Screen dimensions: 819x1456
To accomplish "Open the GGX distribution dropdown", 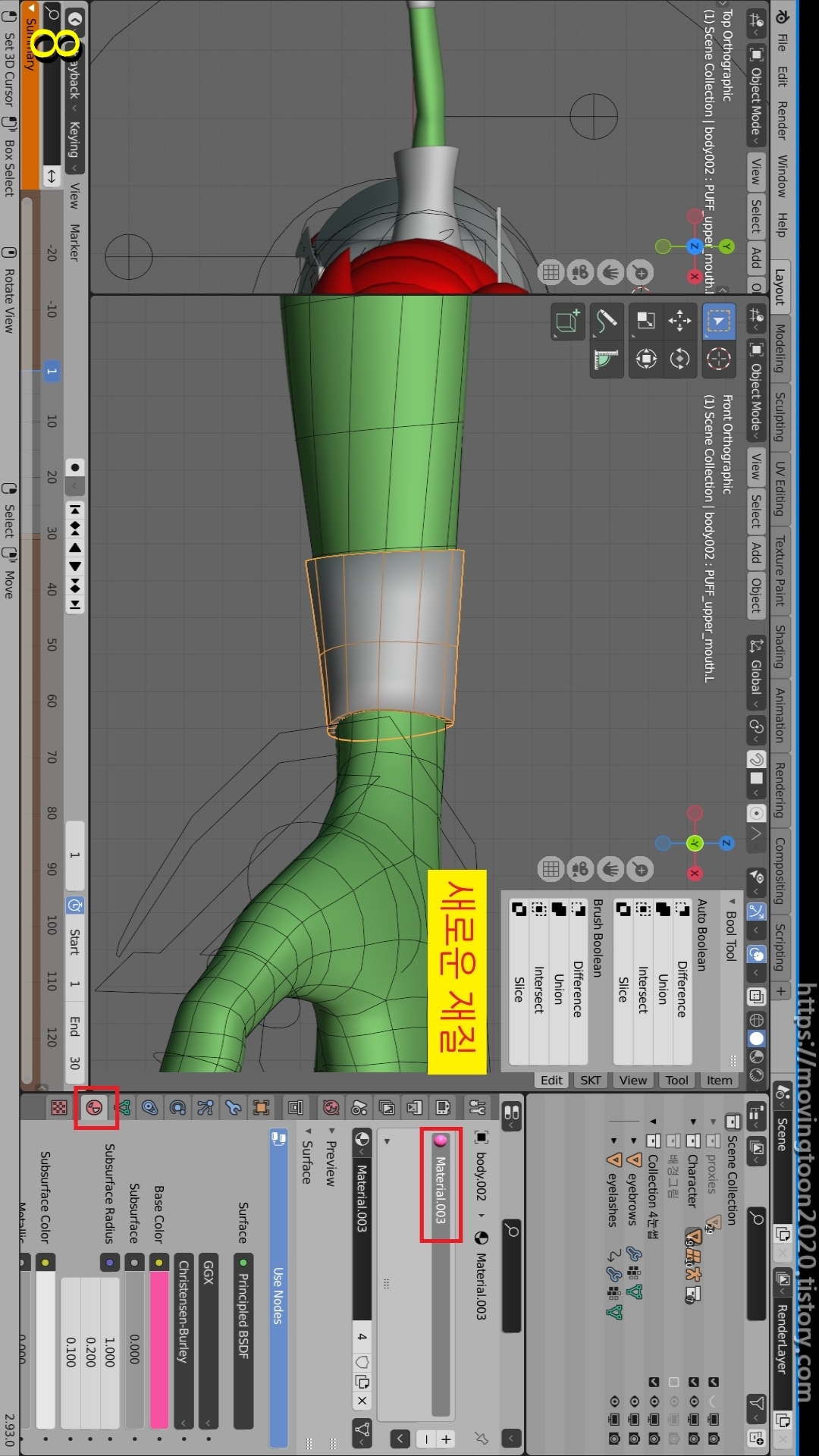I will pos(209,1341).
